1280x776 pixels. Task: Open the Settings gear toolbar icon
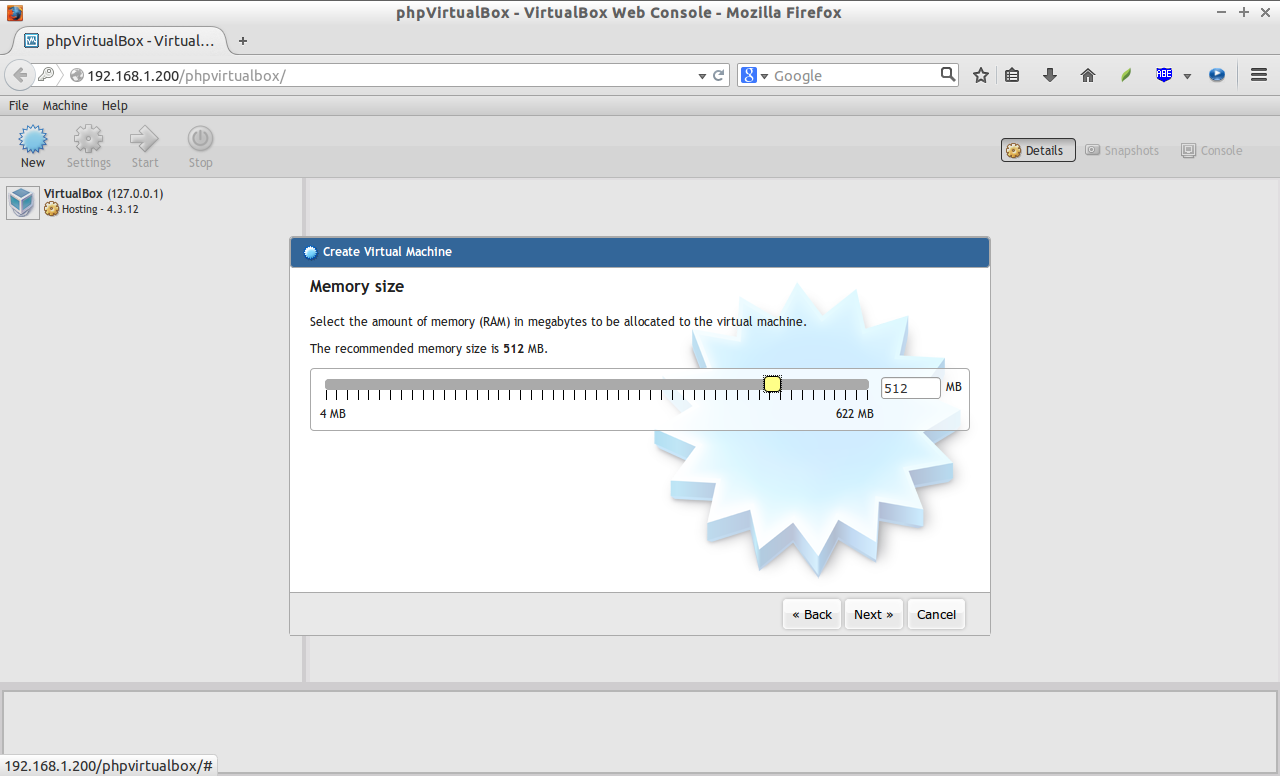[x=88, y=139]
